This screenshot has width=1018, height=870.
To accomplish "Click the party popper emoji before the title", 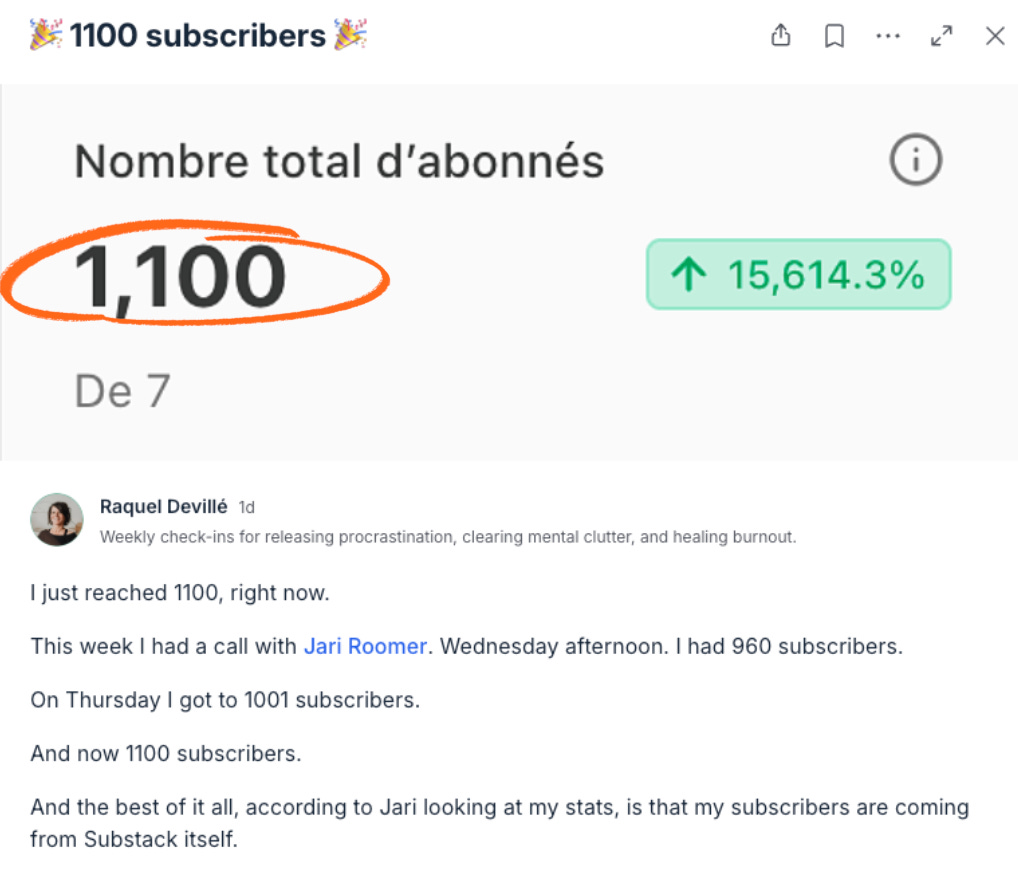I will pyautogui.click(x=46, y=35).
